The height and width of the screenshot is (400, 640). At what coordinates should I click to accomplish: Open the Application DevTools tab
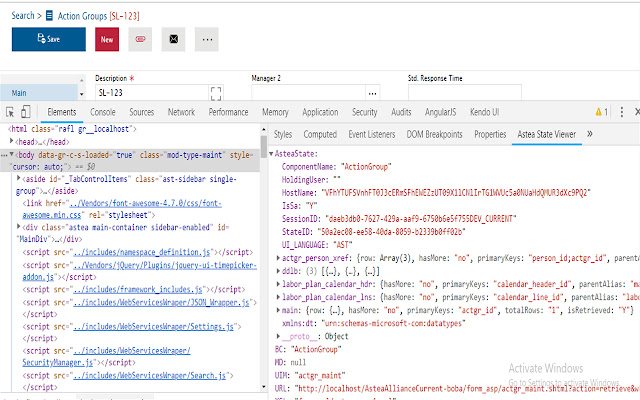[x=320, y=112]
